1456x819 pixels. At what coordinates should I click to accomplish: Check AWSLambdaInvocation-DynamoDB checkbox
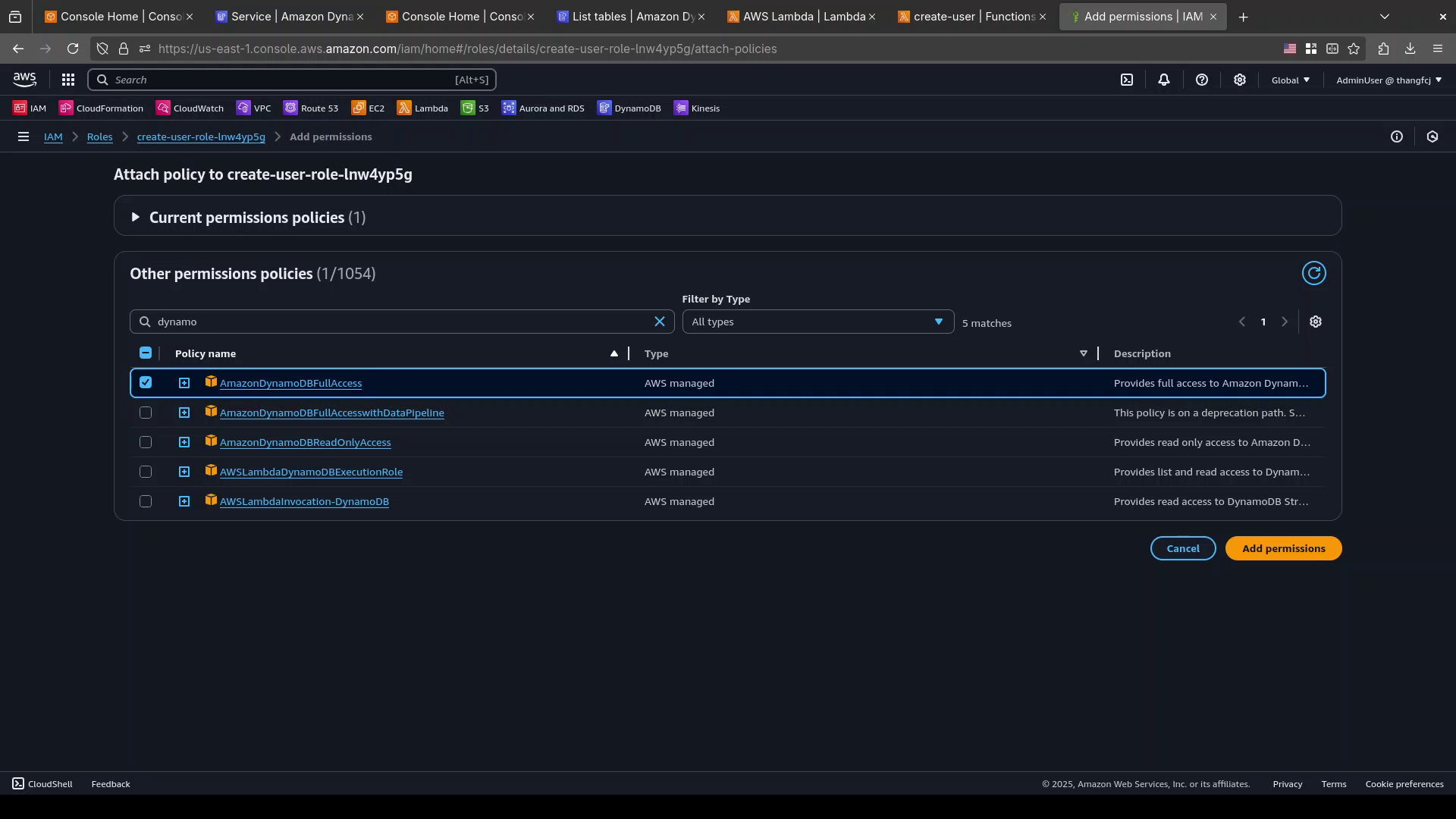(x=146, y=501)
